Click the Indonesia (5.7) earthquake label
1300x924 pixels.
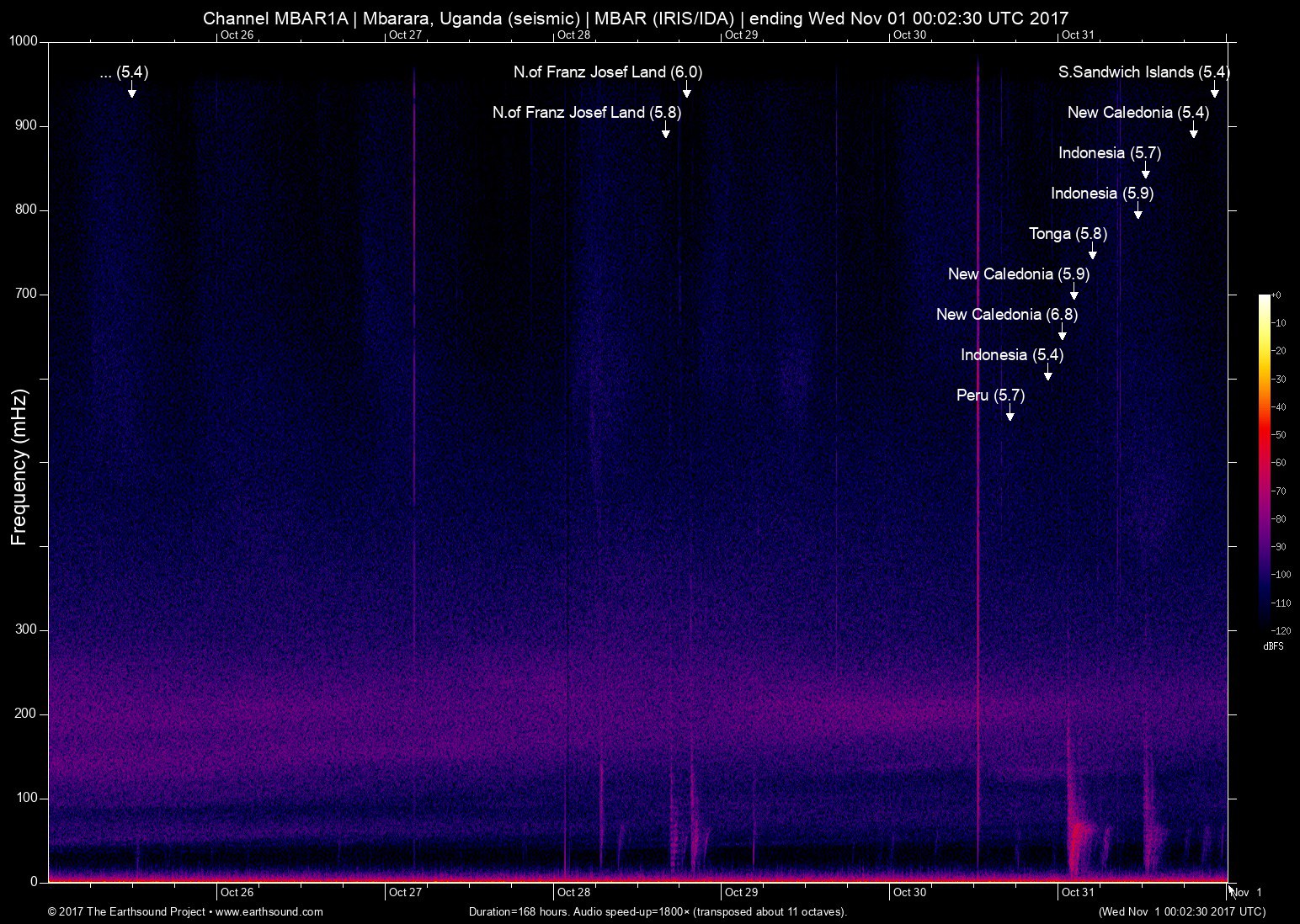[x=1110, y=153]
